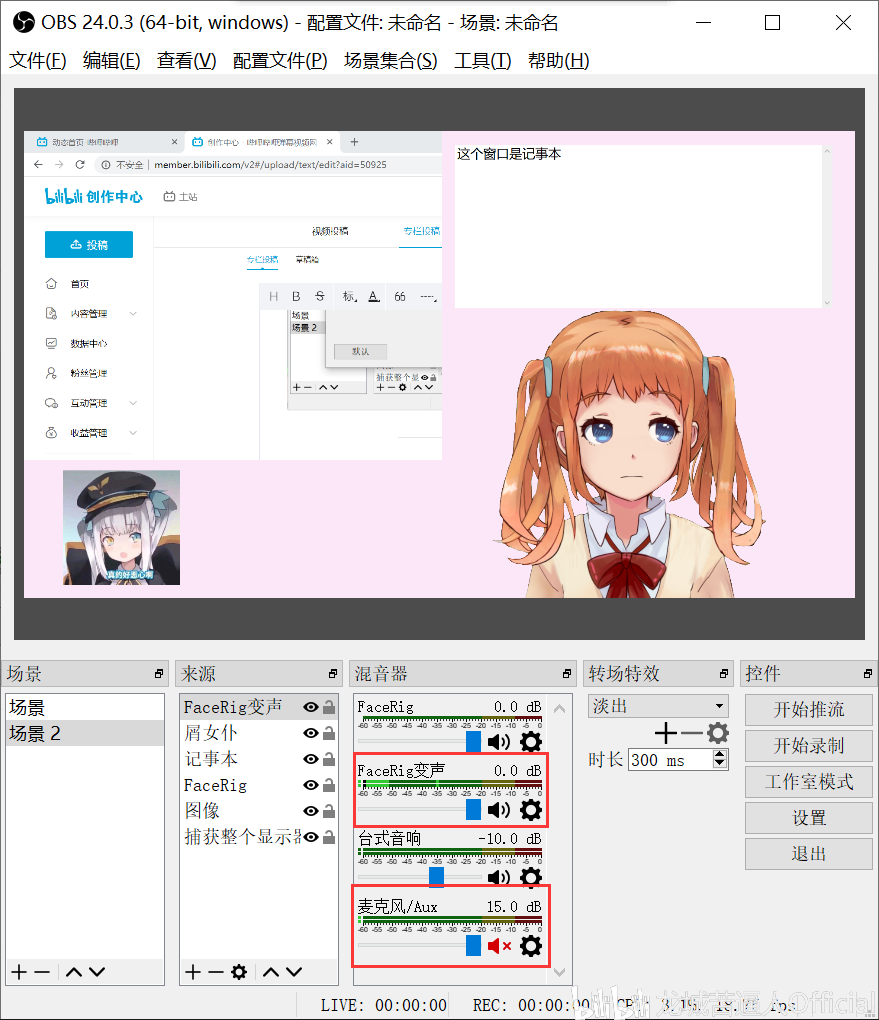
Task: Lock the FaceRig变声 source
Action: (329, 707)
